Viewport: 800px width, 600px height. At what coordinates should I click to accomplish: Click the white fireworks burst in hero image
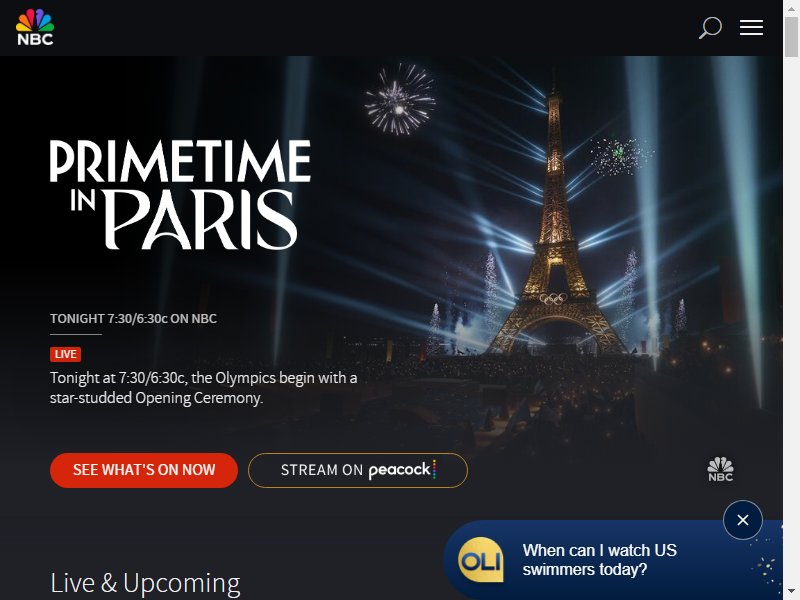pyautogui.click(x=400, y=99)
